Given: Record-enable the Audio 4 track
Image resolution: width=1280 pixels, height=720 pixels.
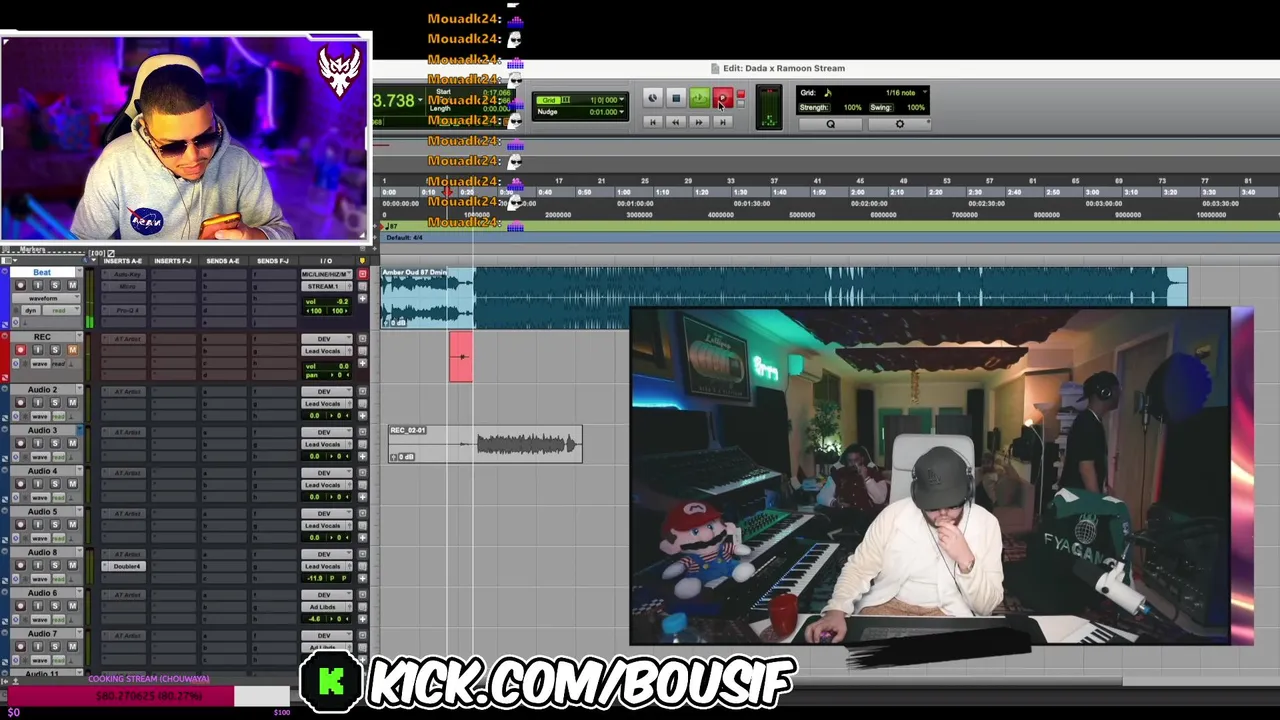Looking at the screenshot, I should pyautogui.click(x=20, y=484).
